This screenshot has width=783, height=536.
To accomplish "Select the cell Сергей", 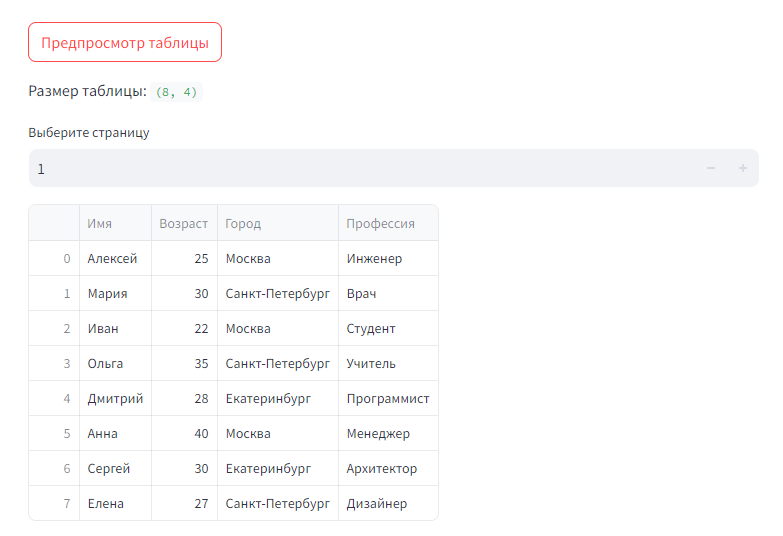I will (115, 468).
